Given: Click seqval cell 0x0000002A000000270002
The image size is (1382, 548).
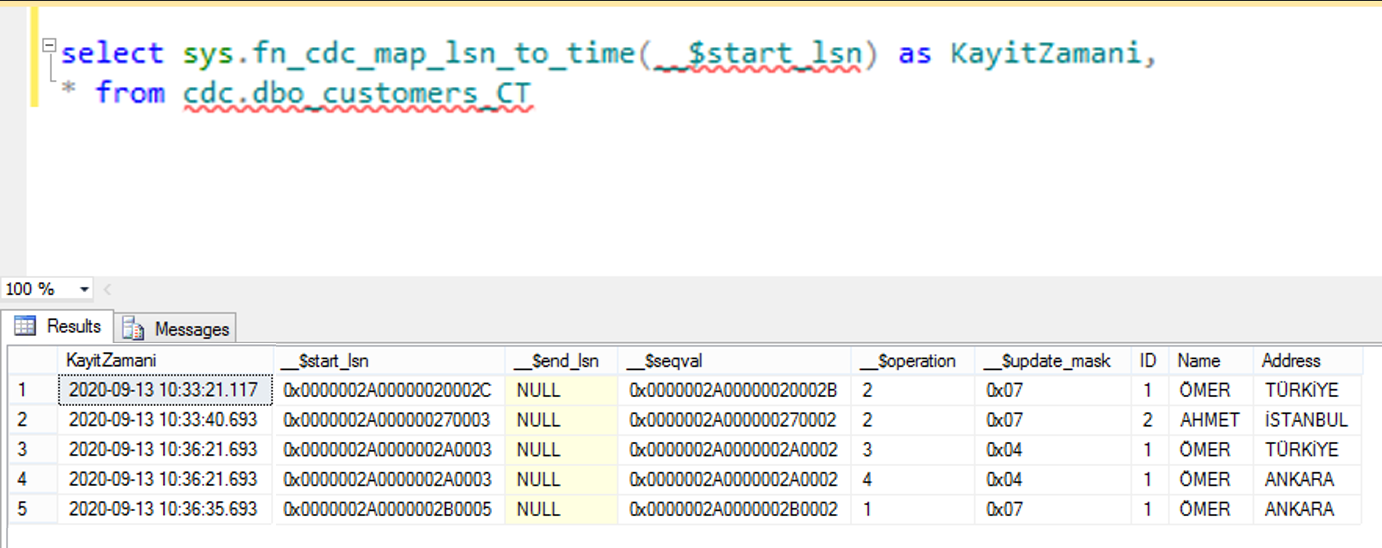Looking at the screenshot, I should point(734,420).
